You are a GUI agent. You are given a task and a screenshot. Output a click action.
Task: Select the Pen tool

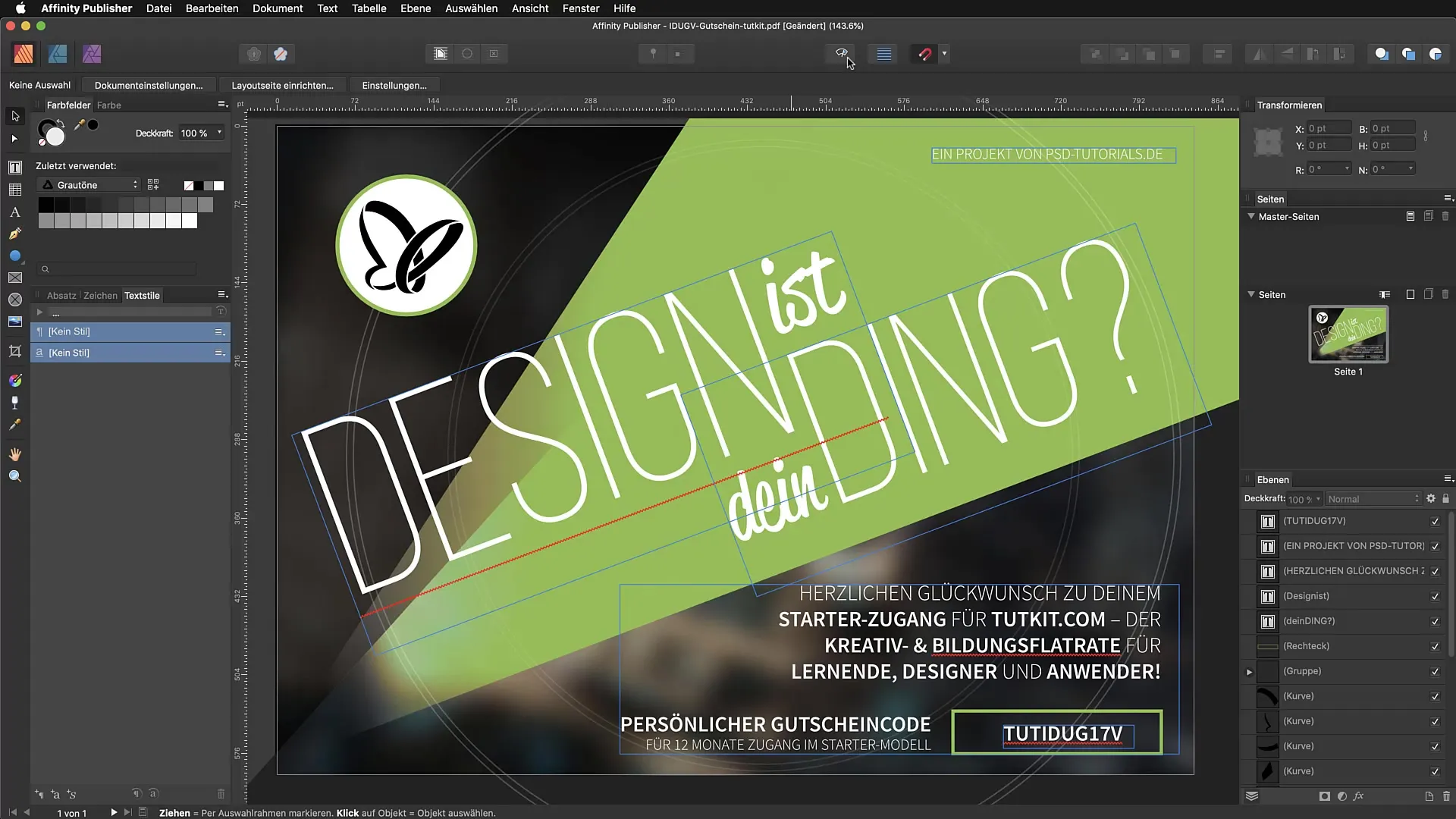click(x=15, y=234)
